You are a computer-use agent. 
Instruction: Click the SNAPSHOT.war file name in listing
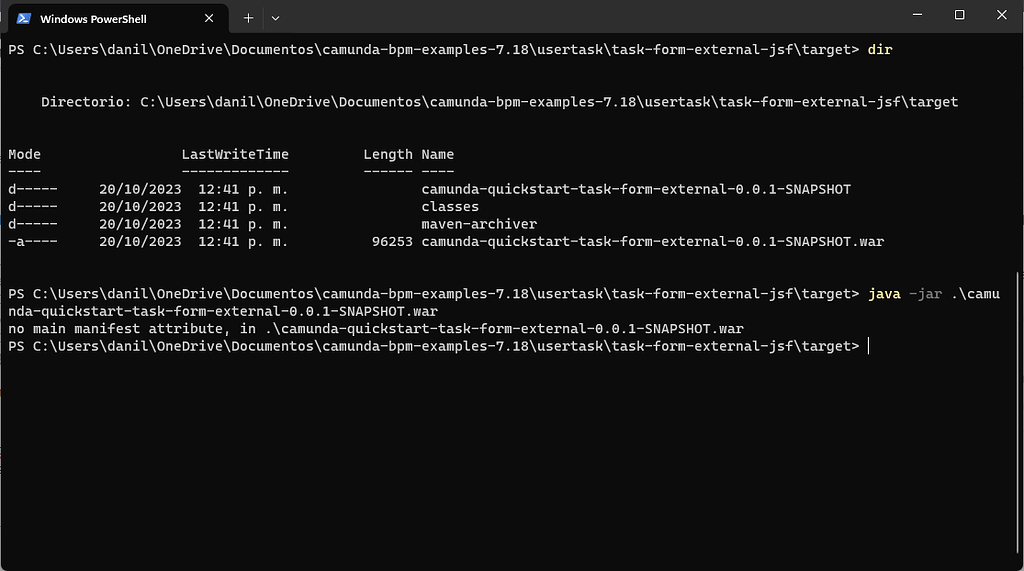[x=652, y=242]
